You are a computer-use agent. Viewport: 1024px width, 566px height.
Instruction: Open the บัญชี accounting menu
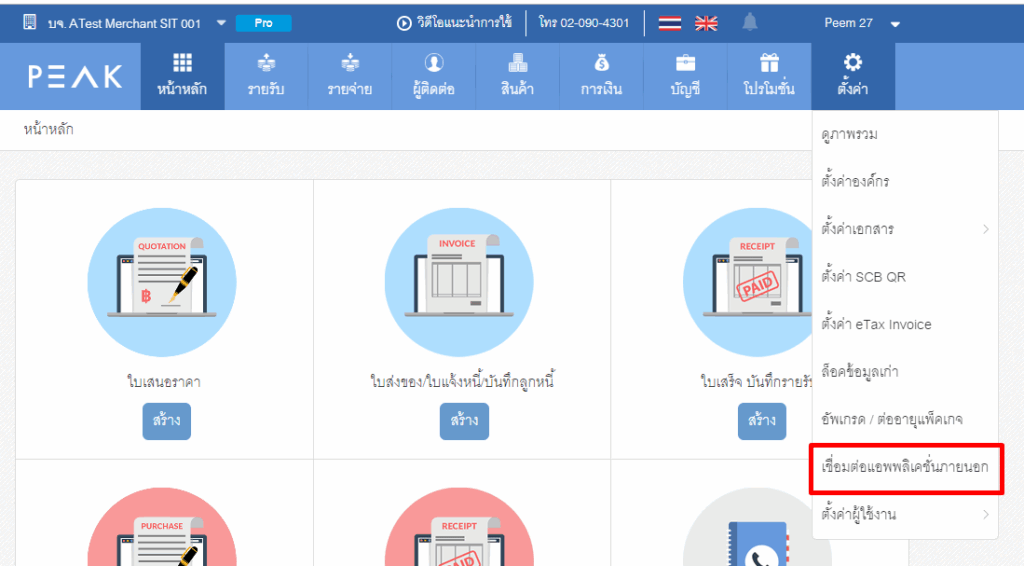click(685, 76)
